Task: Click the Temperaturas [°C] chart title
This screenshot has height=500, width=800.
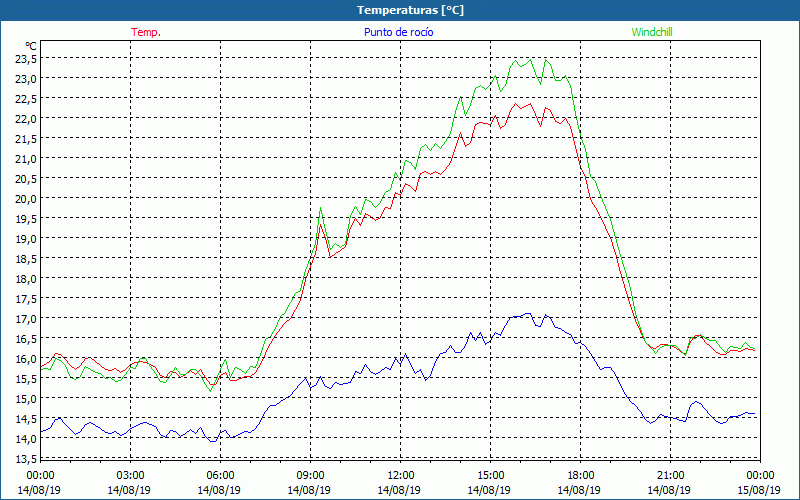Action: click(x=410, y=10)
